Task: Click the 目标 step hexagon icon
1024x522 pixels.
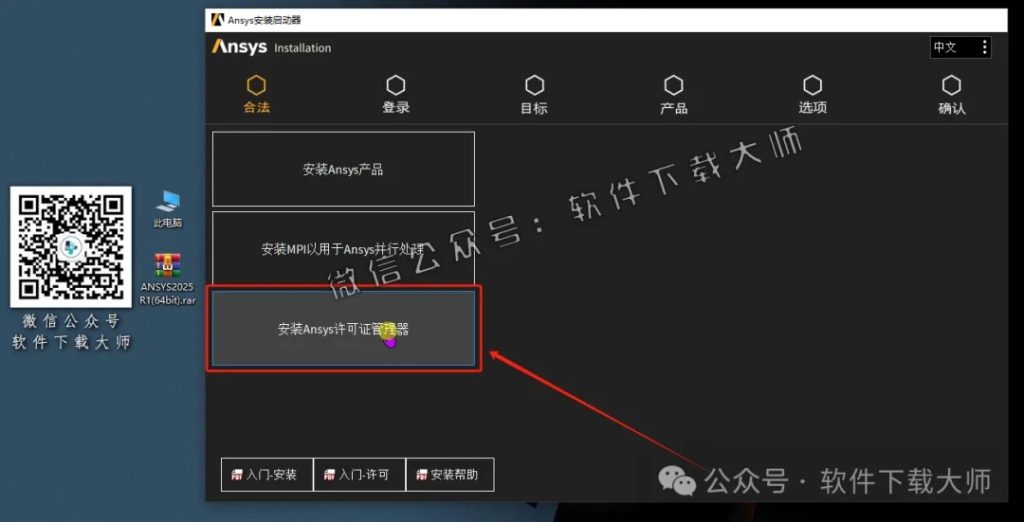Action: tap(534, 85)
